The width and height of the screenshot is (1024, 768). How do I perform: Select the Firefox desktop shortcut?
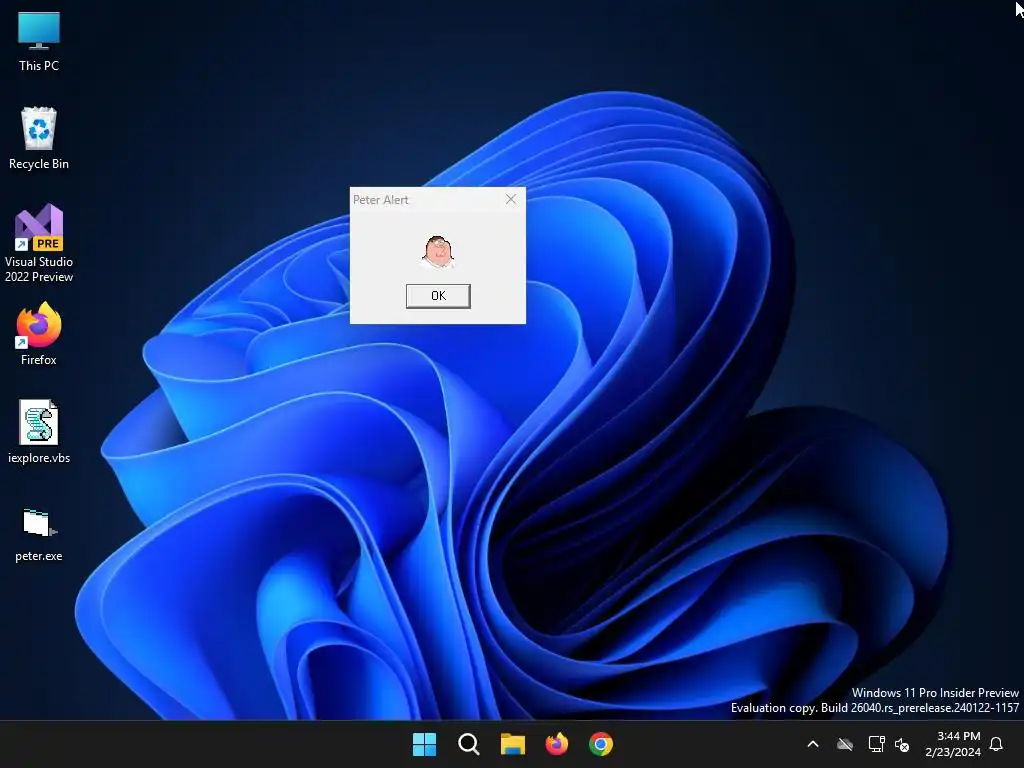click(x=39, y=334)
